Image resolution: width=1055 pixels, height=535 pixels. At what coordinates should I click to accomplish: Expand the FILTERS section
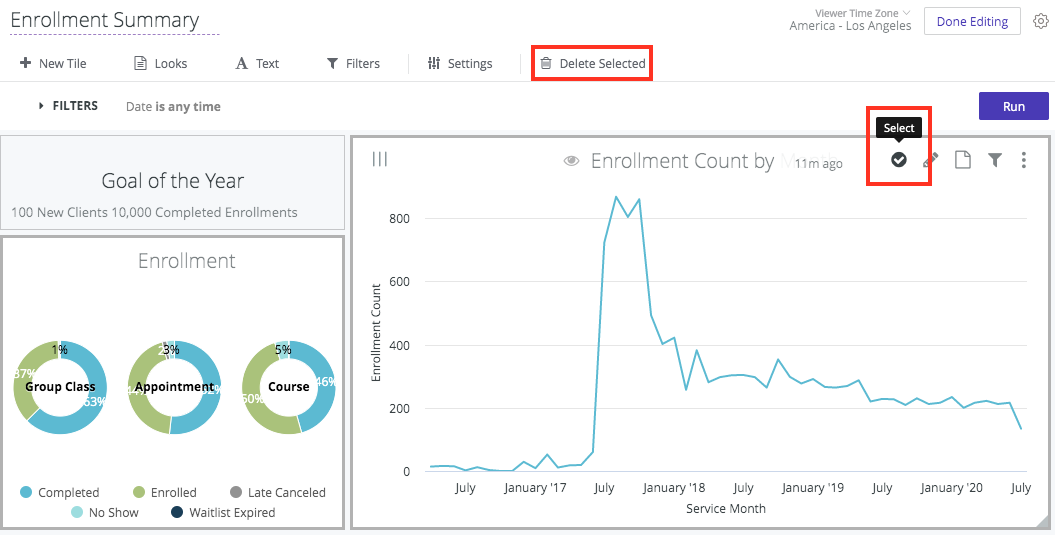[x=68, y=106]
